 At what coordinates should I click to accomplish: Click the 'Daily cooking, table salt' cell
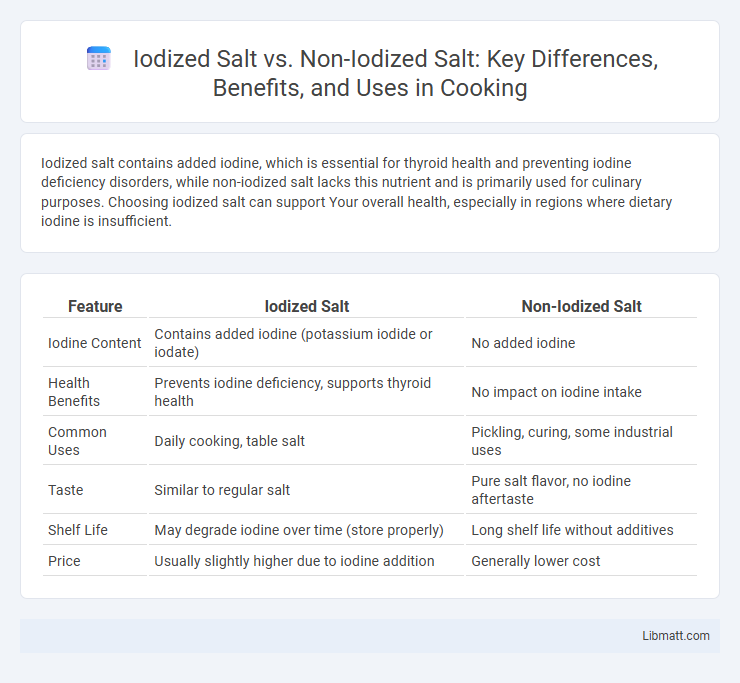pos(306,441)
